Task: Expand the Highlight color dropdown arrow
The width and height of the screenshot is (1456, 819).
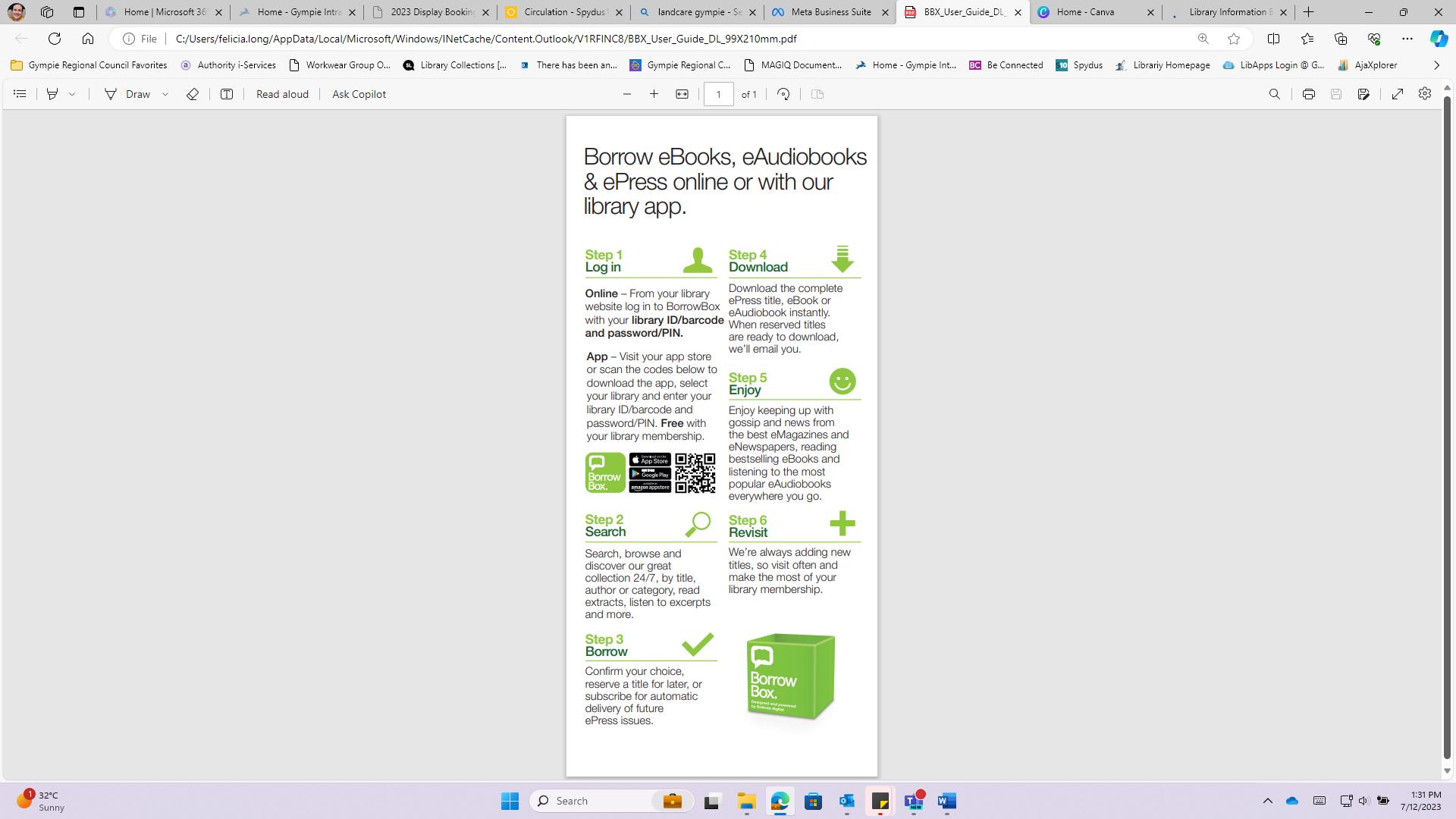Action: 72,94
